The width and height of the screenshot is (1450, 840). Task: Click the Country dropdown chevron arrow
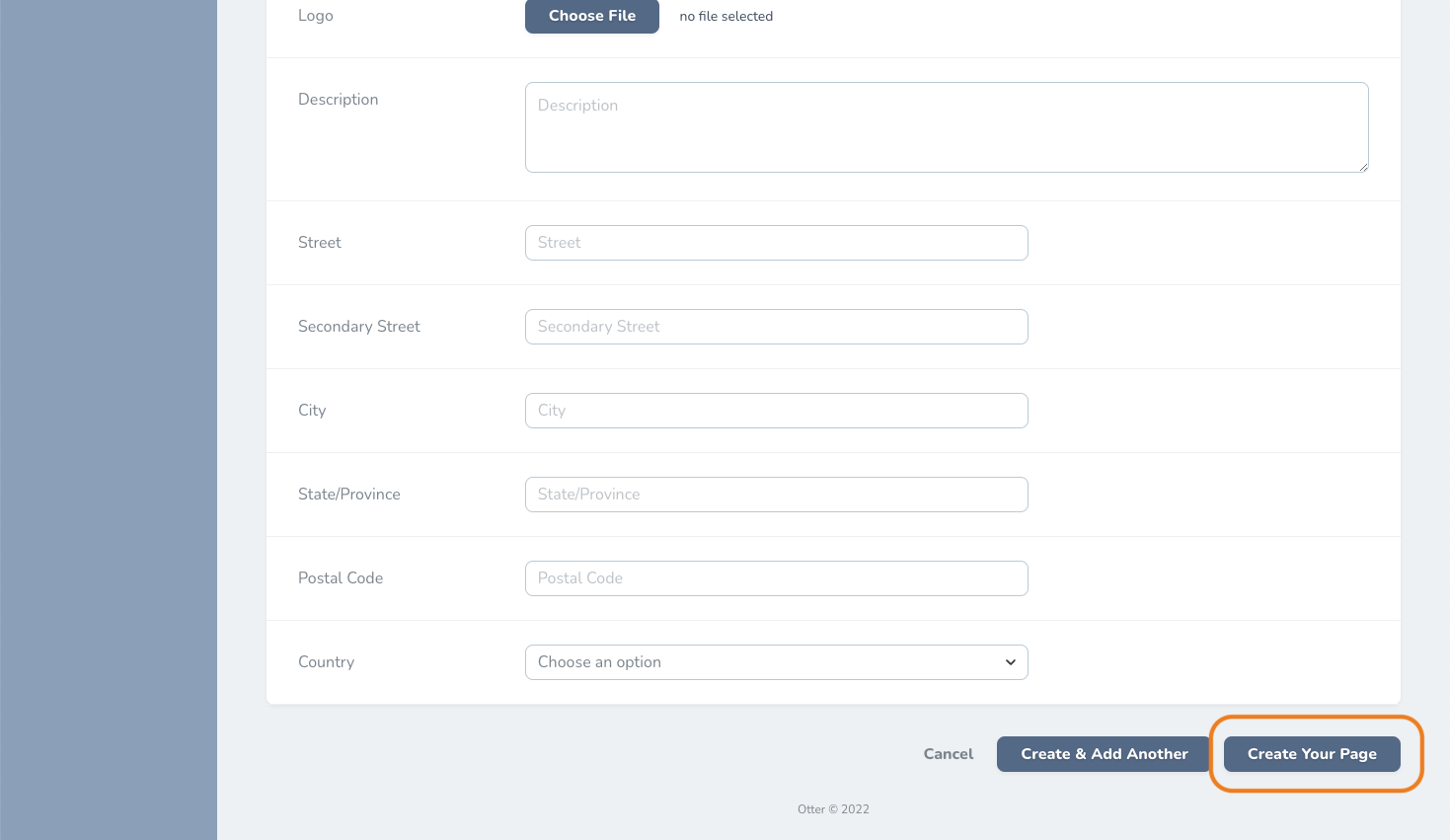(x=1010, y=662)
